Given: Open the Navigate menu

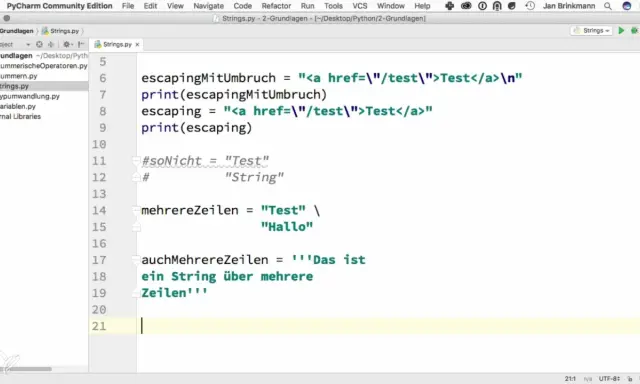Looking at the screenshot, I should coord(209,6).
